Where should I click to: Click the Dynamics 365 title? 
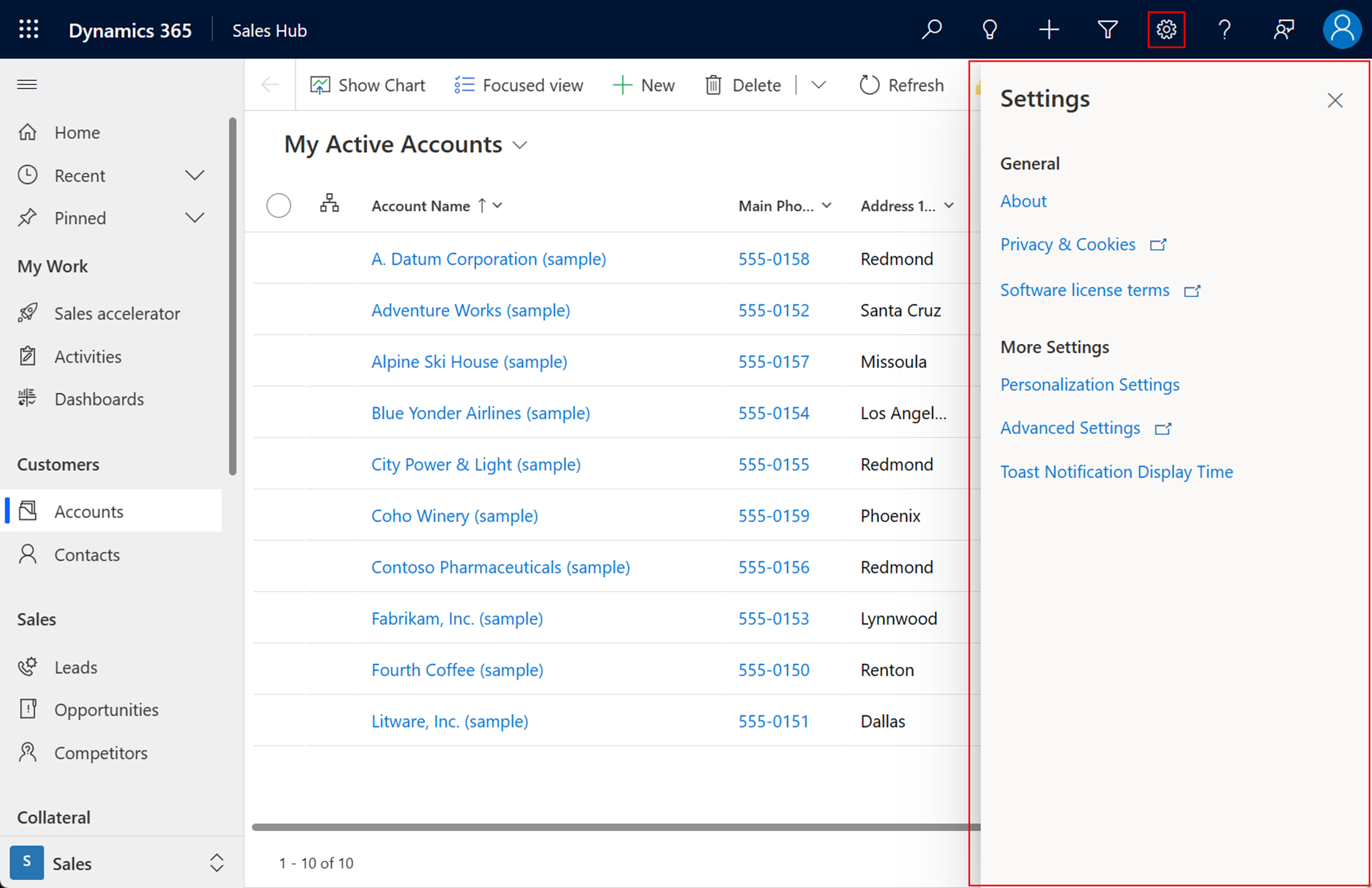130,30
